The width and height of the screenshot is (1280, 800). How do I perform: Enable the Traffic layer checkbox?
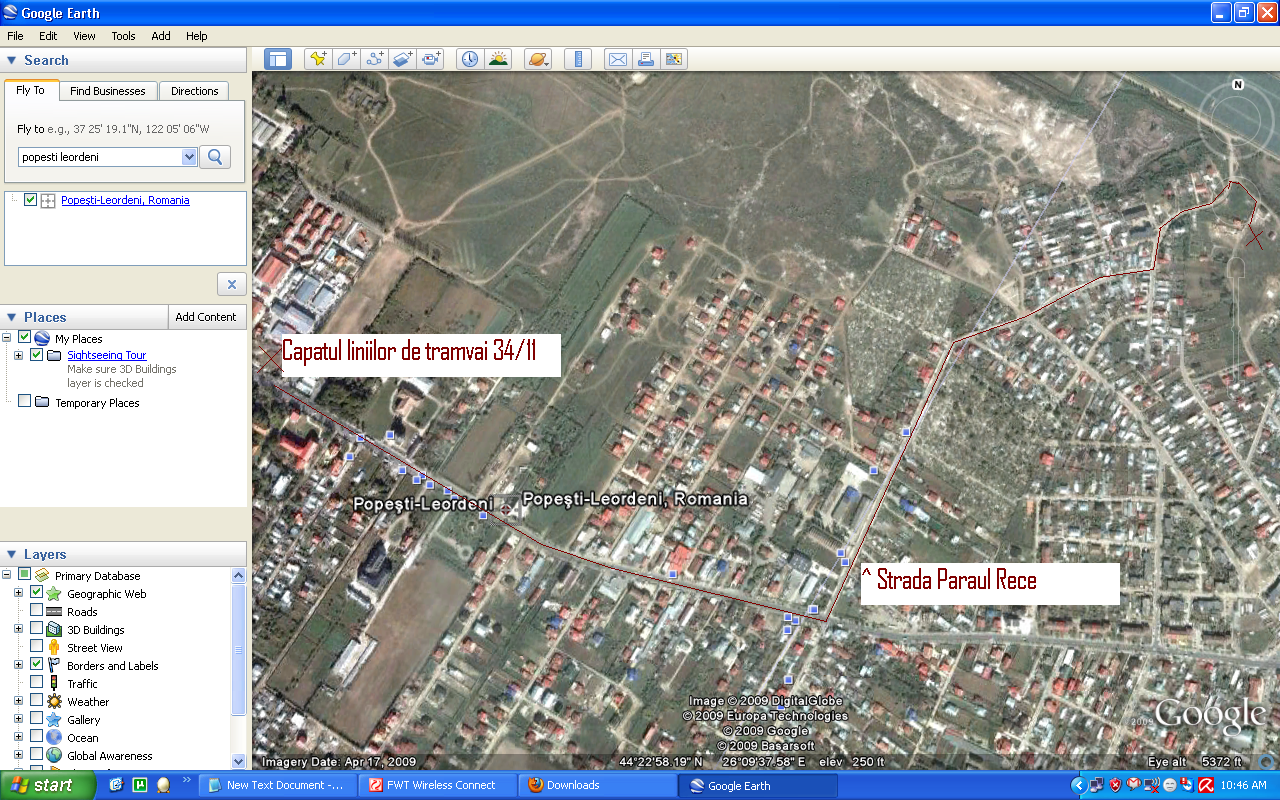point(36,683)
